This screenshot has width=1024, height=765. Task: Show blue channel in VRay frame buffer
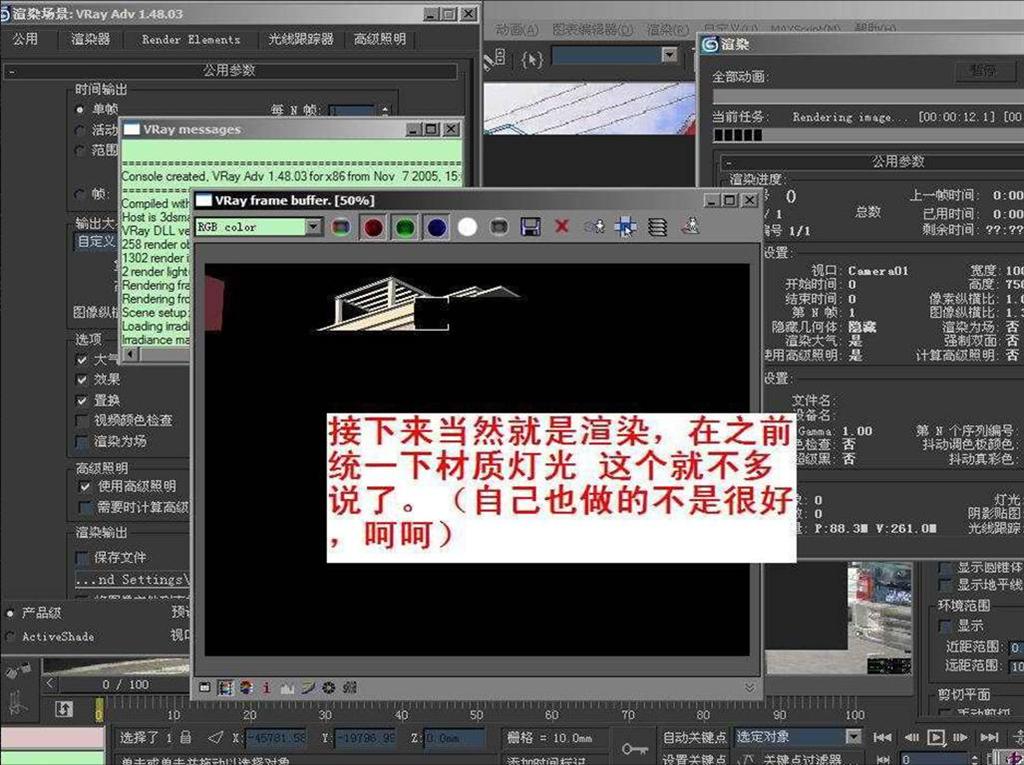[x=436, y=227]
